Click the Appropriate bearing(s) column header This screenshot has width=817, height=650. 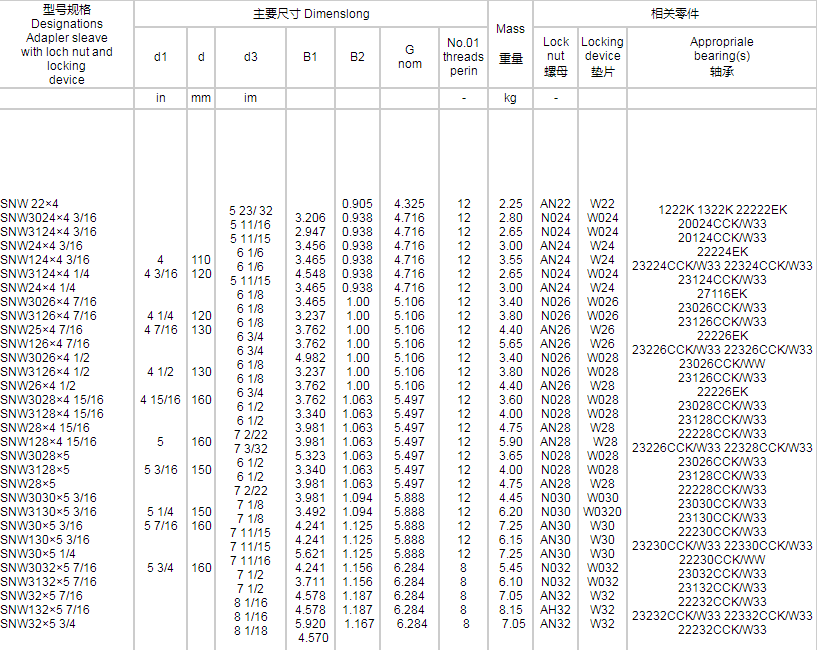pos(722,56)
